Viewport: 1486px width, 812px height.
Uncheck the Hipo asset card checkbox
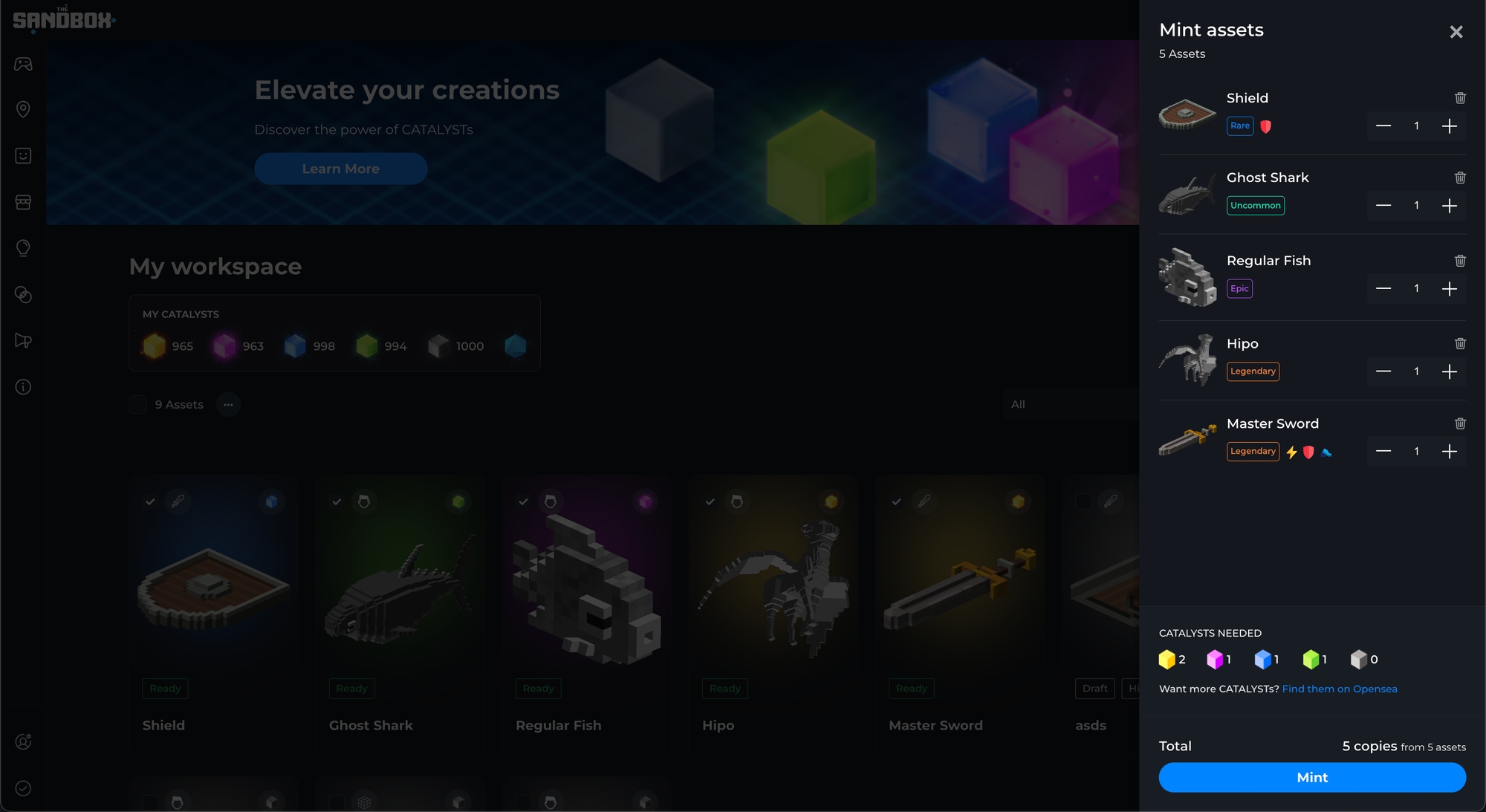(710, 501)
